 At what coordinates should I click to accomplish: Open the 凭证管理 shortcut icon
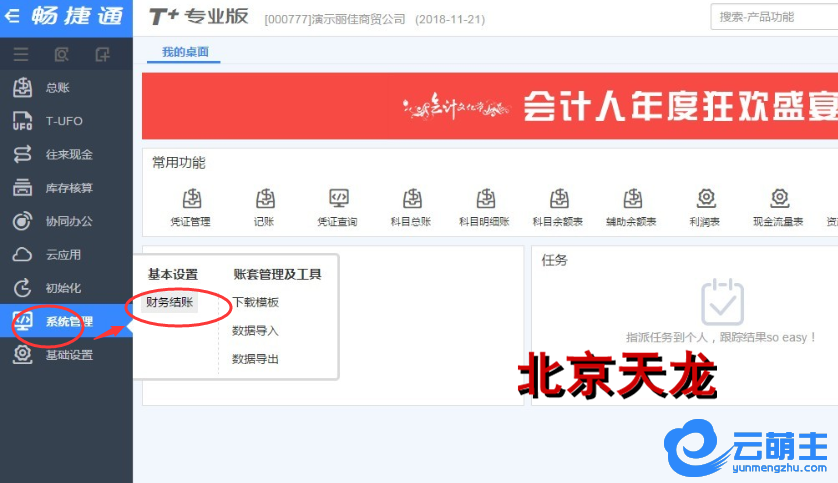point(192,199)
